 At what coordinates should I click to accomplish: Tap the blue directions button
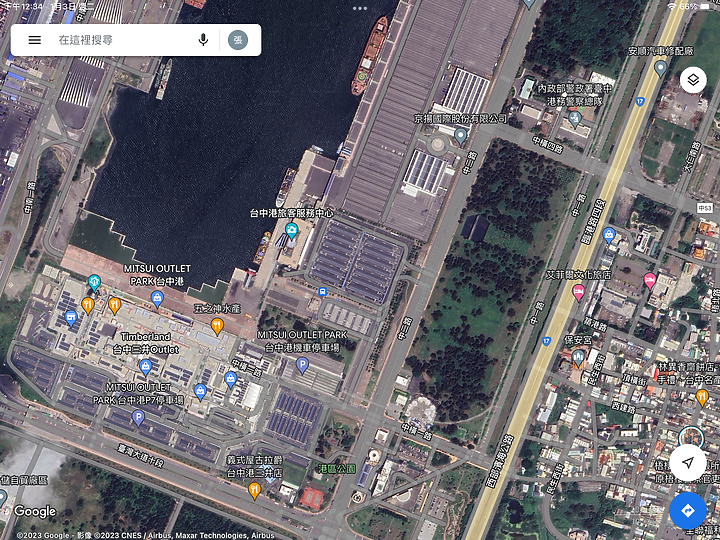click(687, 511)
